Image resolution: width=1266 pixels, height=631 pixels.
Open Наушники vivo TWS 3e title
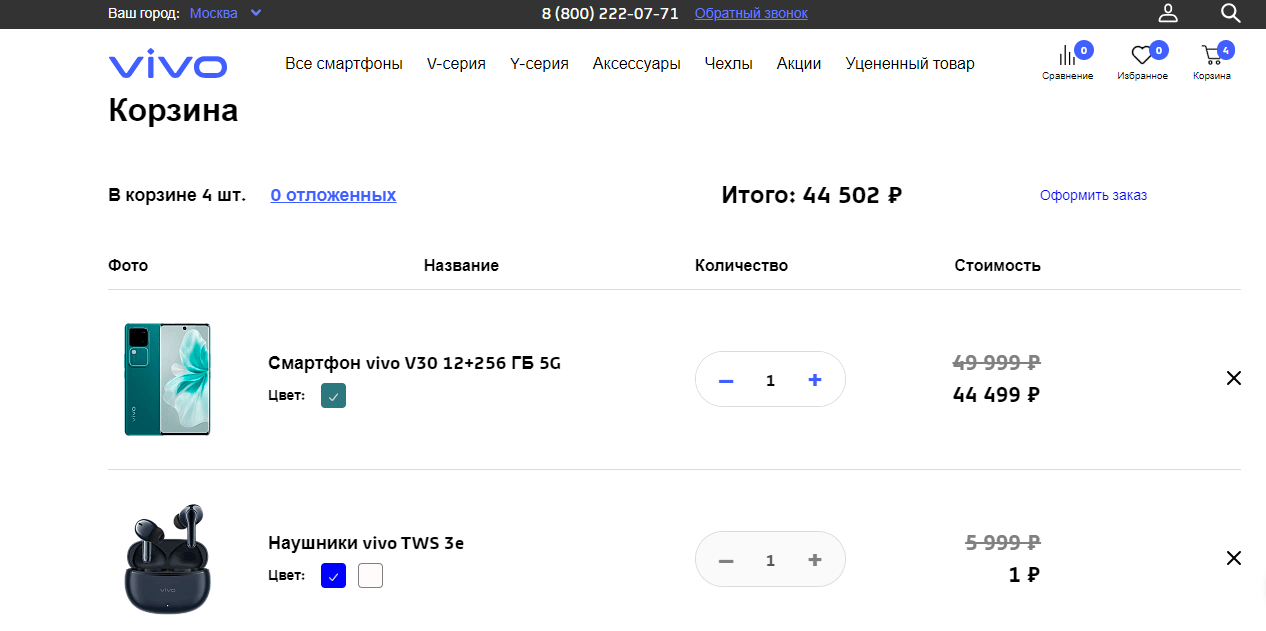(x=366, y=543)
